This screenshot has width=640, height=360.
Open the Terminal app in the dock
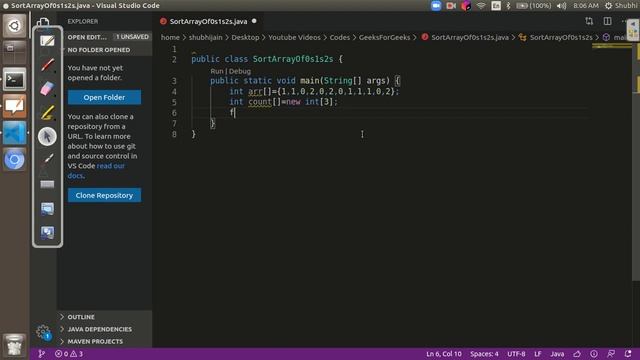pos(14,79)
